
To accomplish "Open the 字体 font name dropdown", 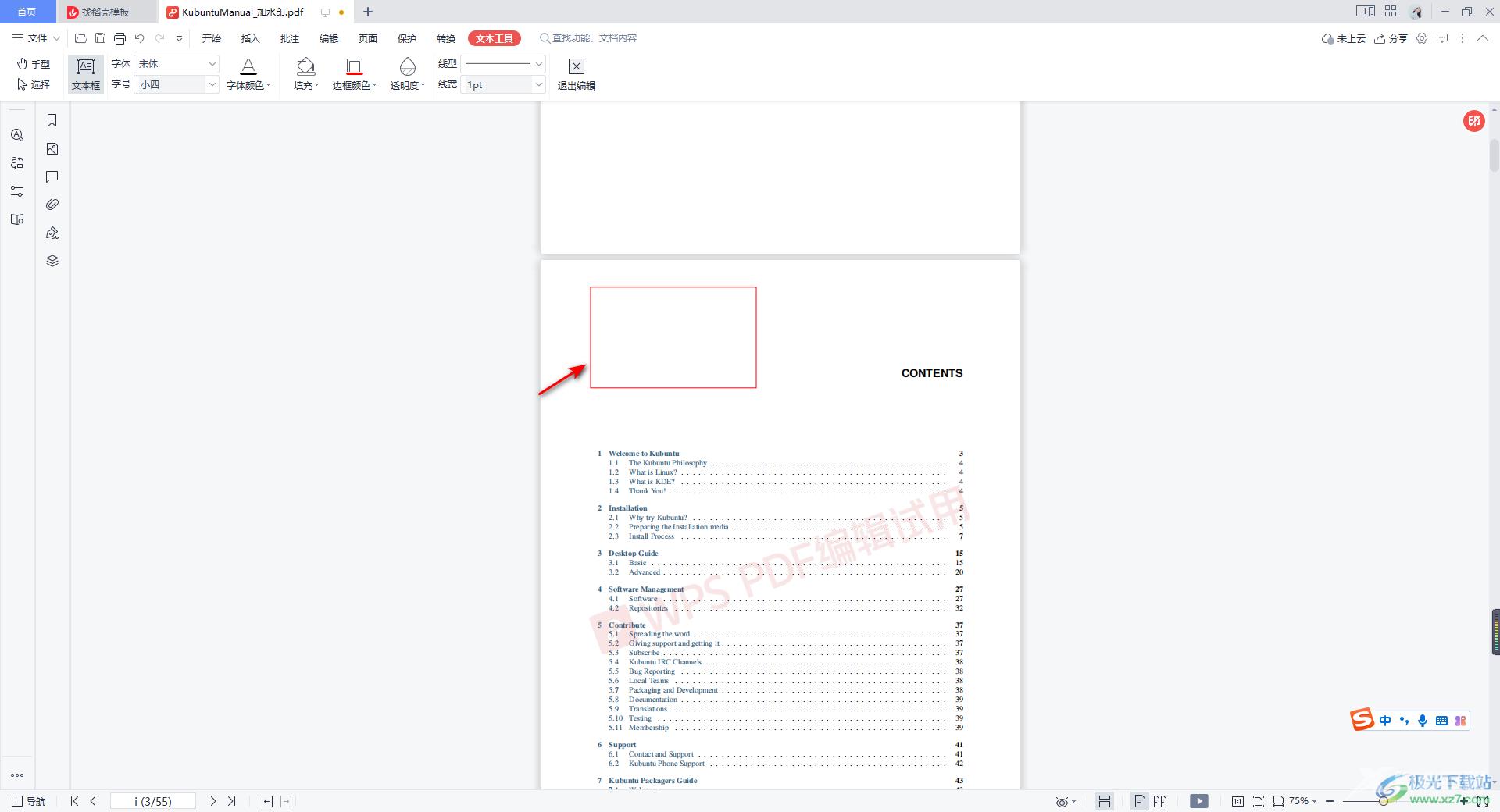I will [x=177, y=64].
